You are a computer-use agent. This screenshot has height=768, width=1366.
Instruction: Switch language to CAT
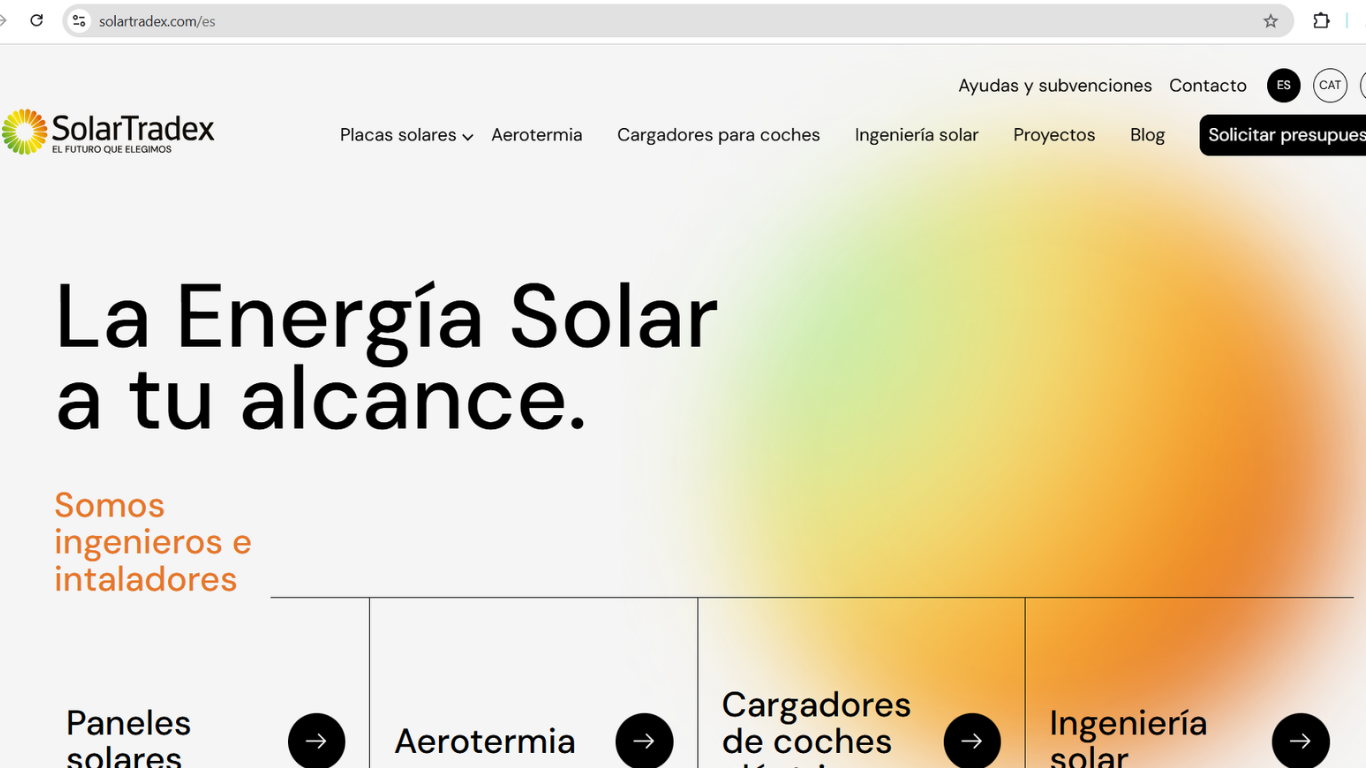point(1330,86)
